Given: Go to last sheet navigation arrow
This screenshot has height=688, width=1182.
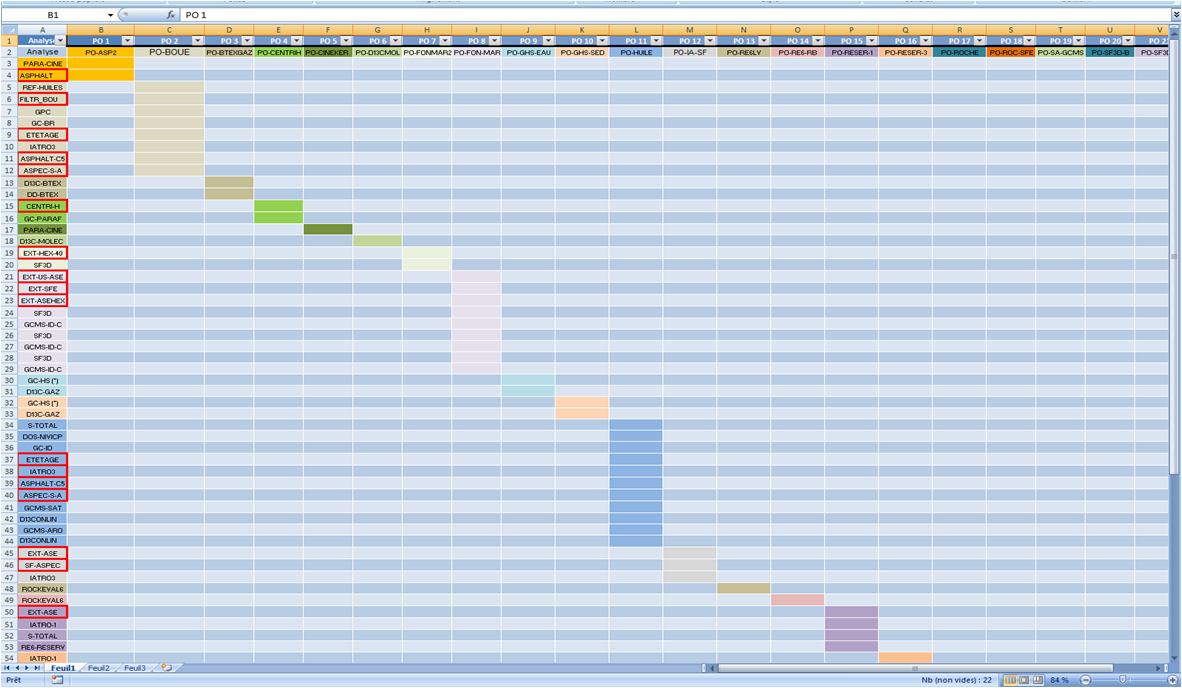Looking at the screenshot, I should pos(39,668).
